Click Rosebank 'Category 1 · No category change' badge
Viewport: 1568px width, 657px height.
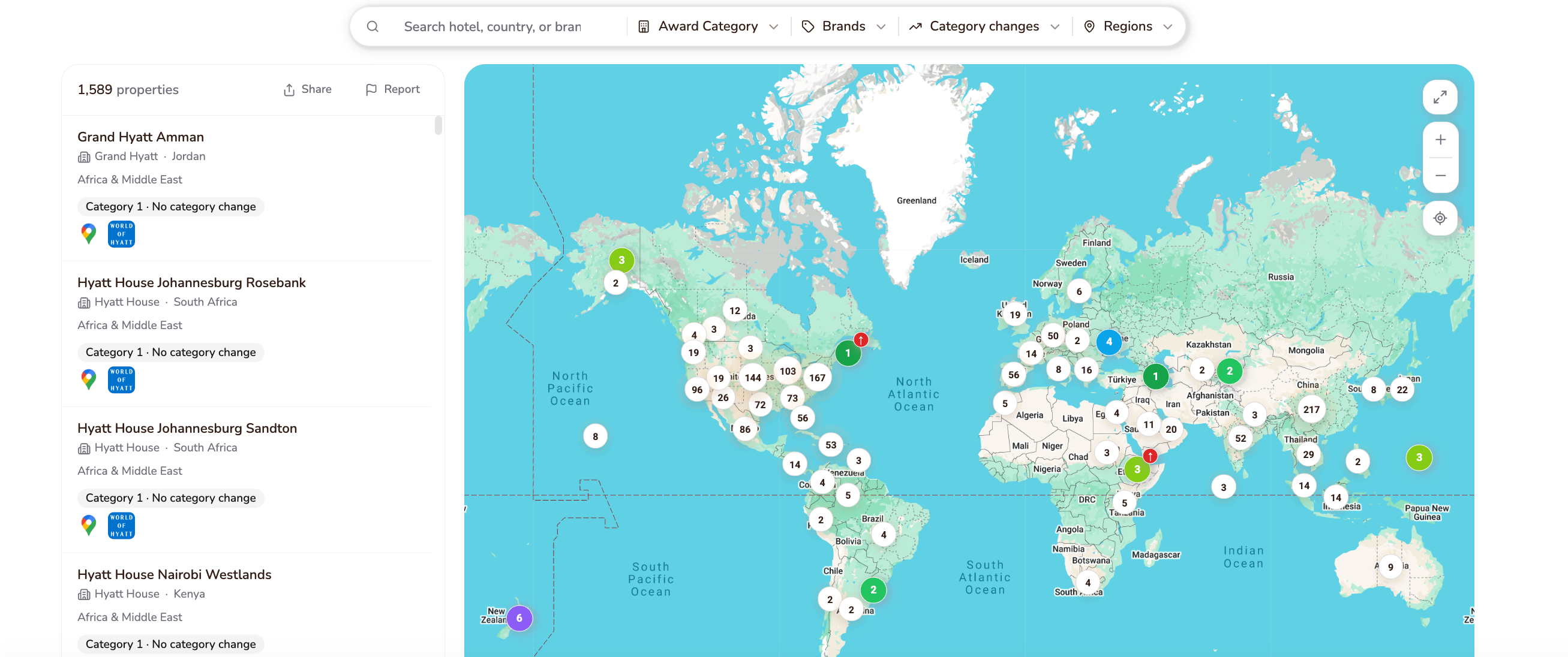coord(170,352)
